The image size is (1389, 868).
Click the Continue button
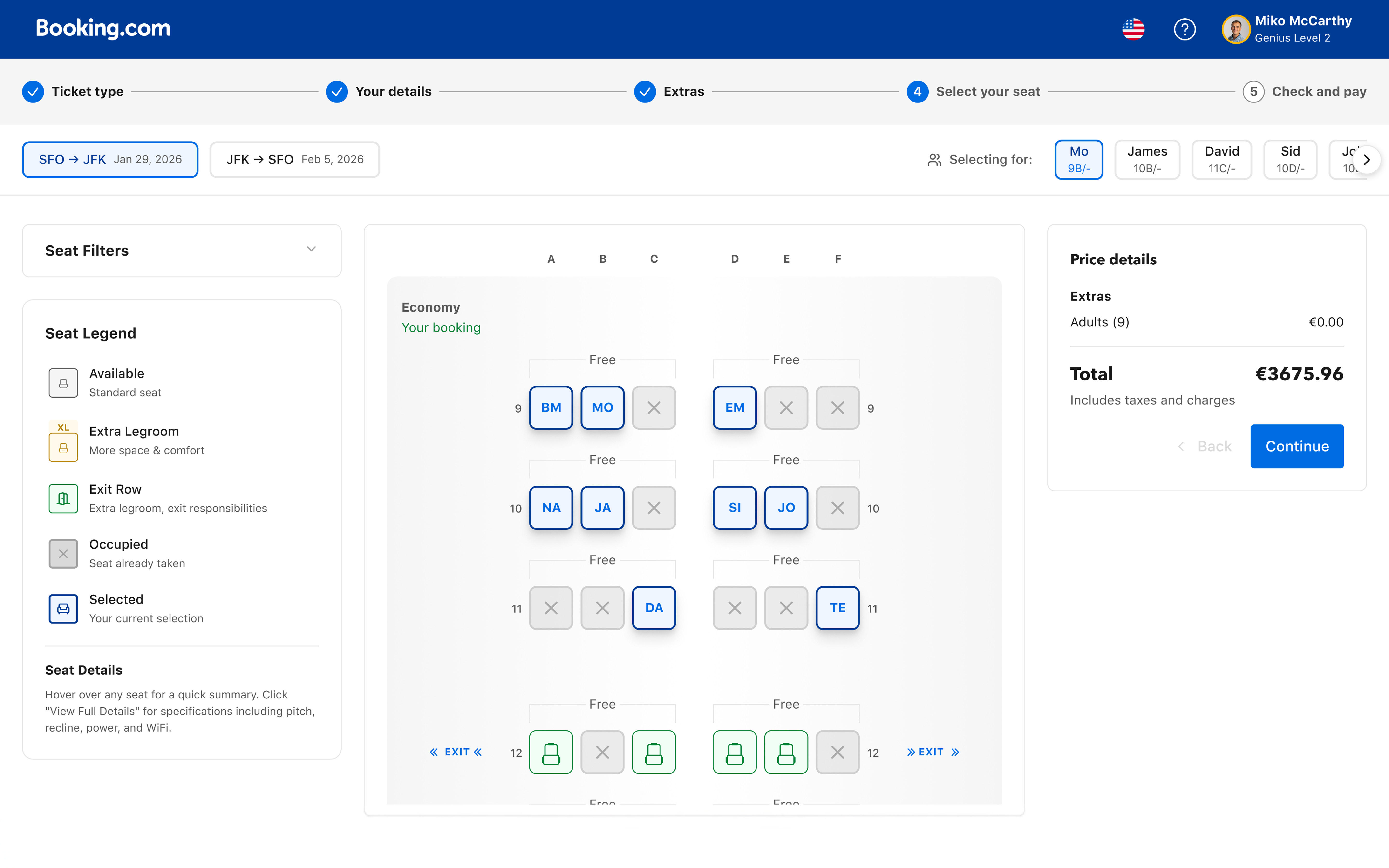(x=1297, y=446)
